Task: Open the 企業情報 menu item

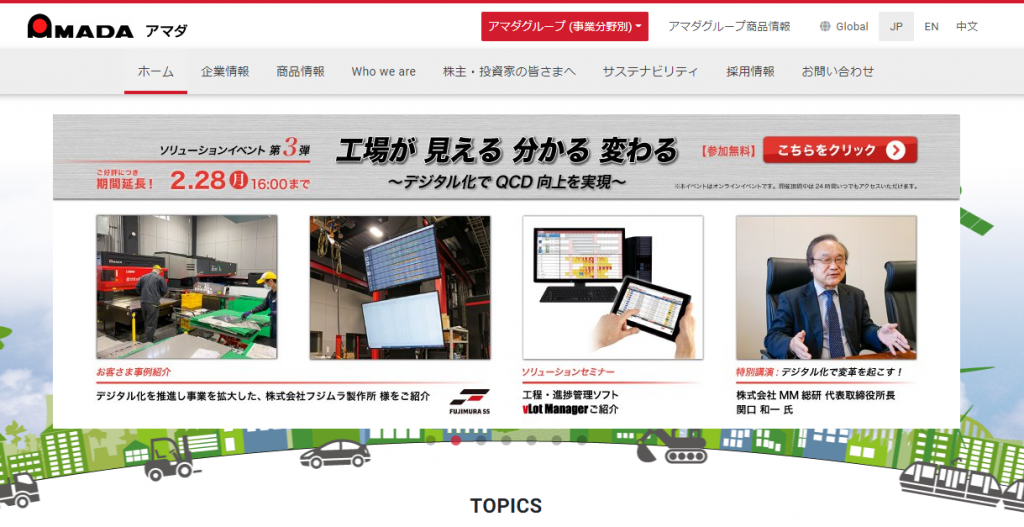Action: tap(225, 72)
